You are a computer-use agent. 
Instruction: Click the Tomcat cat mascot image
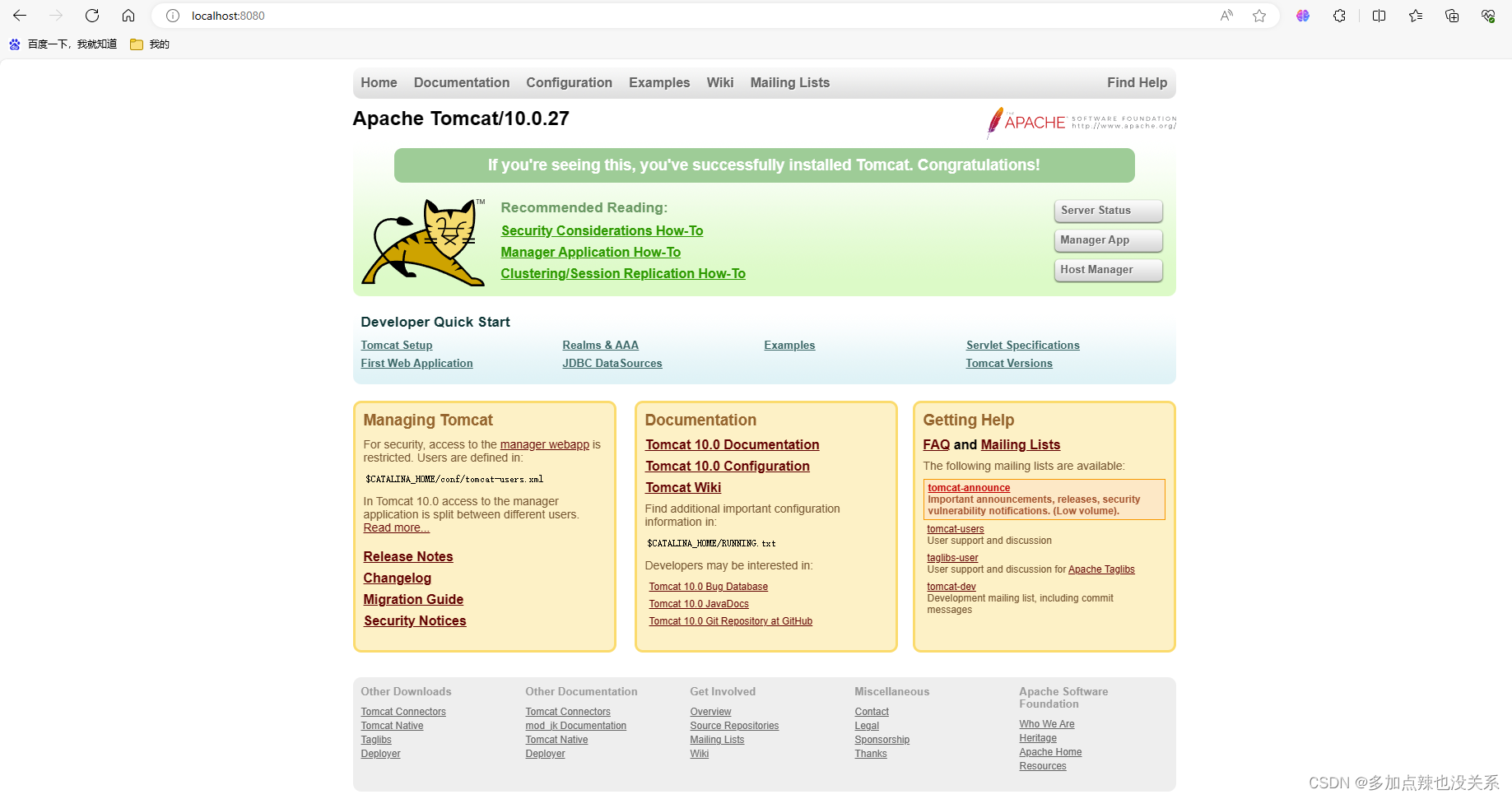423,242
